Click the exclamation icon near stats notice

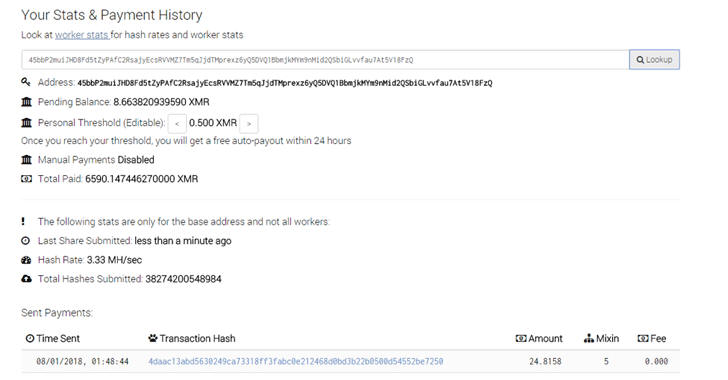coord(23,222)
